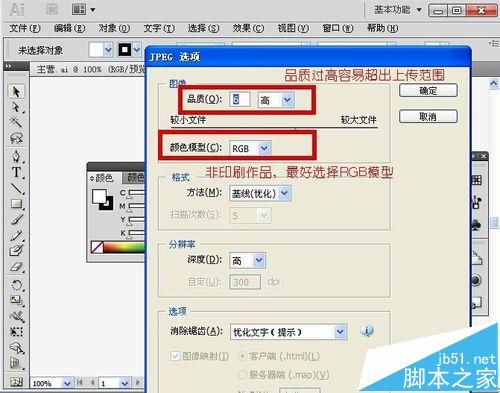
Task: Select the Selection (black arrow) tool
Action: [x=16, y=91]
